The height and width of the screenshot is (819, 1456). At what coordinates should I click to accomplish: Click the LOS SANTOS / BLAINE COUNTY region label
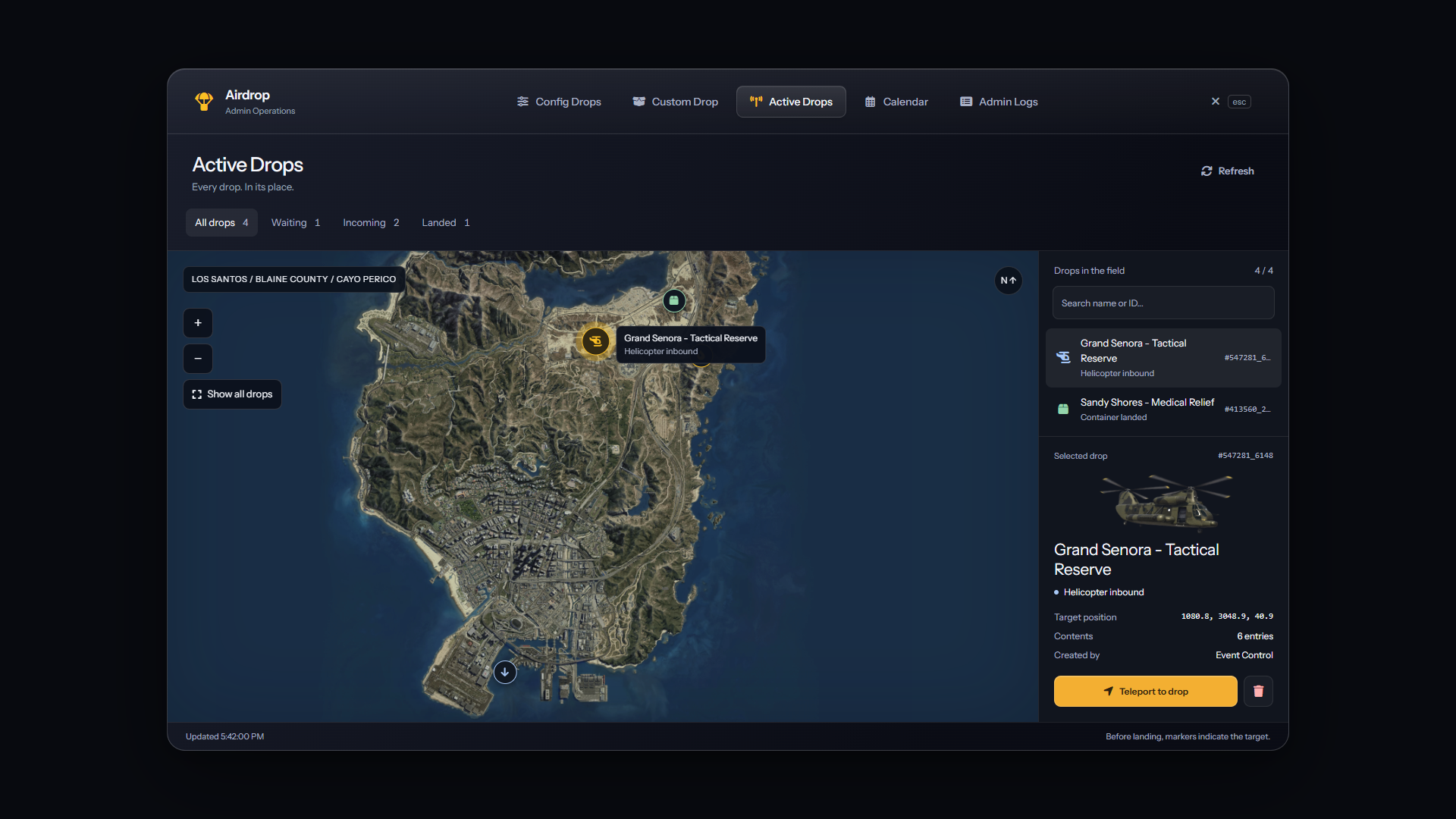coord(293,279)
